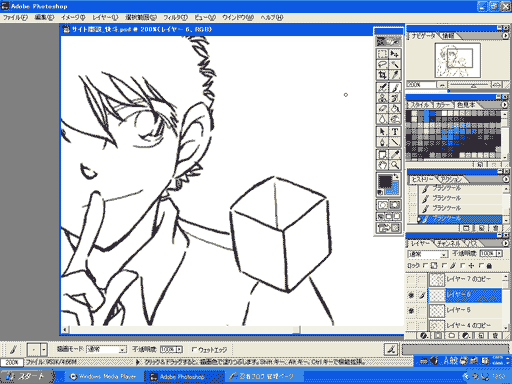
Task: Select the Pen tool
Action: point(382,142)
